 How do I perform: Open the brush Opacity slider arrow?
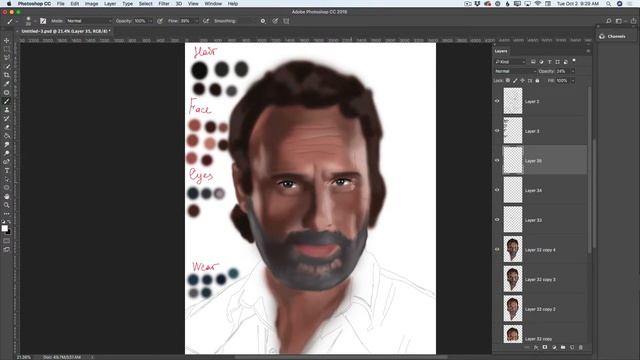[x=150, y=21]
